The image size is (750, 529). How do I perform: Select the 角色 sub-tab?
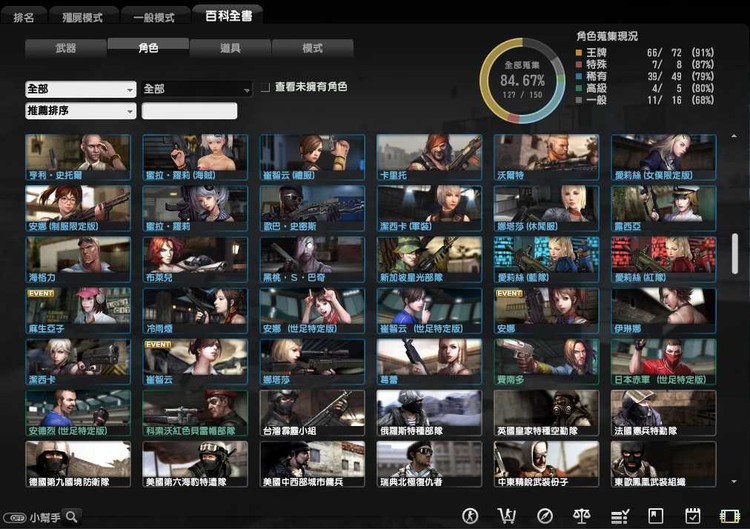click(x=148, y=47)
